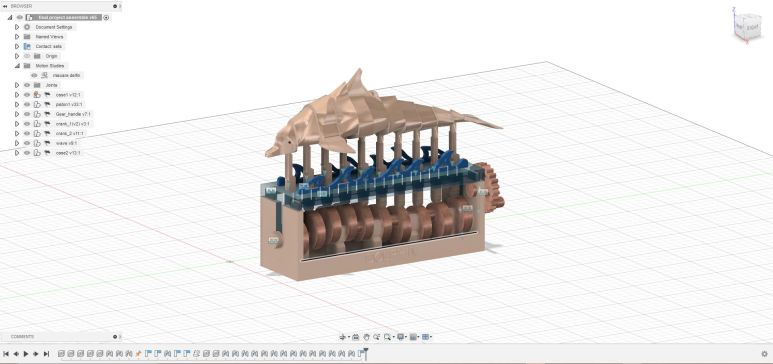Open Display Settings dropdown arrow
773x364 pixels.
click(x=406, y=337)
